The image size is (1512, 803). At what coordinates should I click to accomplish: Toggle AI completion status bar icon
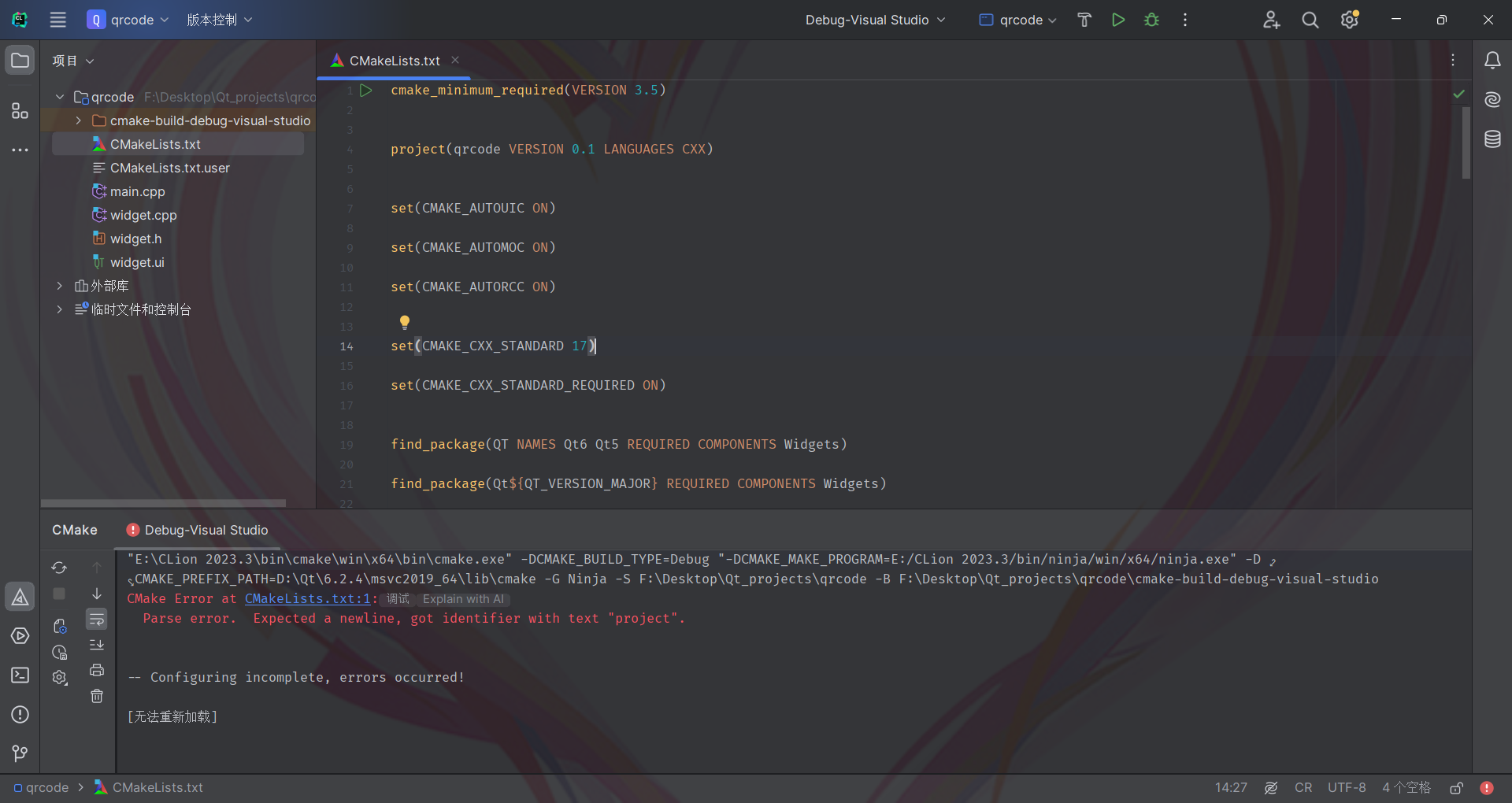1271,788
